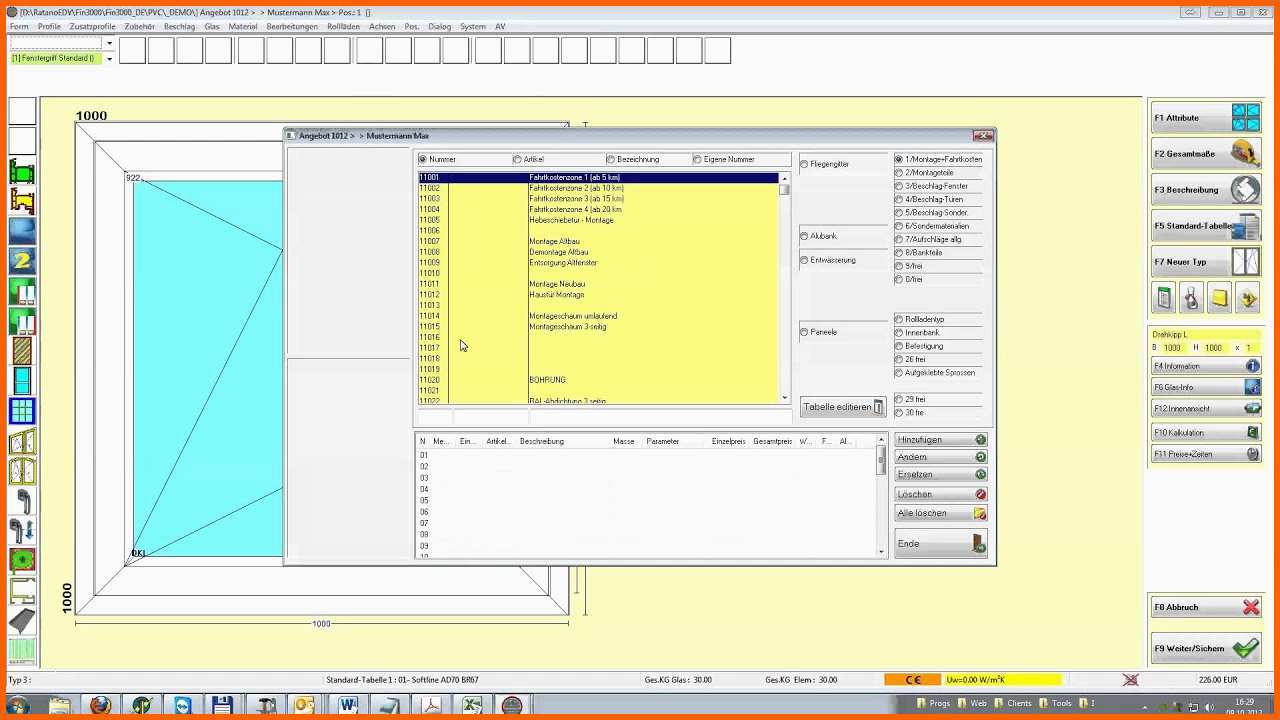Open Word from the Windows taskbar
Screen dimensions: 1280x720
coord(348,706)
